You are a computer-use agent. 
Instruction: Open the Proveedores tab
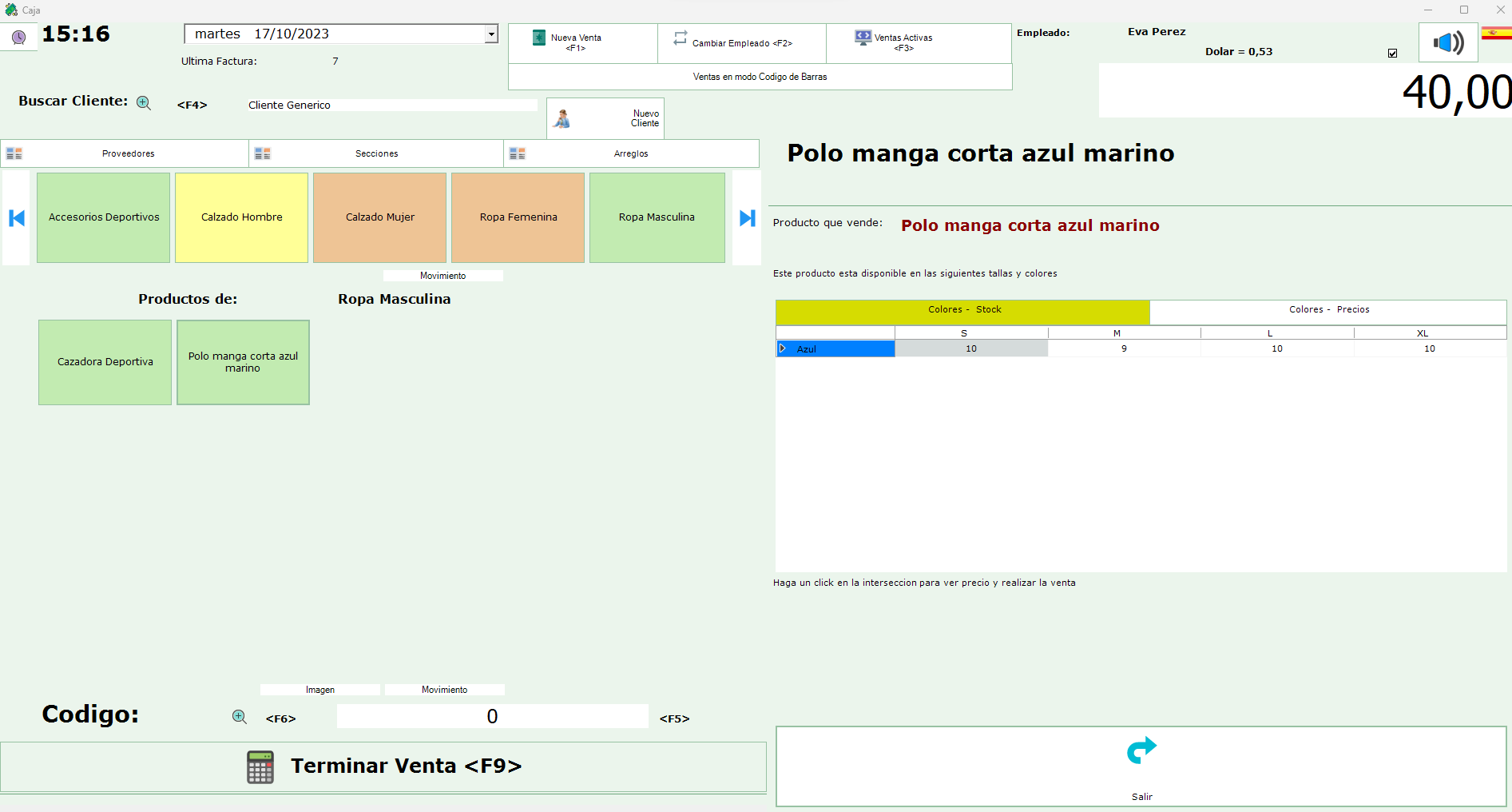click(128, 153)
